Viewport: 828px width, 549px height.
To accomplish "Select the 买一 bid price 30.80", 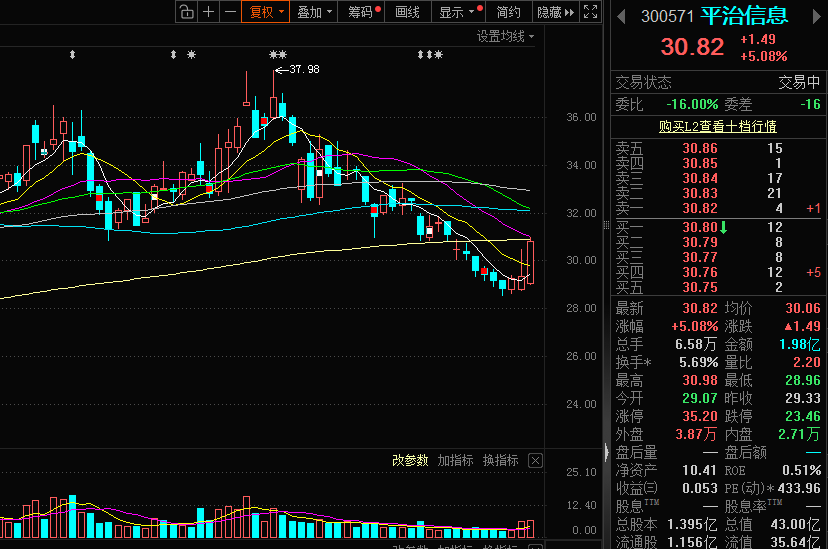I will click(x=700, y=228).
